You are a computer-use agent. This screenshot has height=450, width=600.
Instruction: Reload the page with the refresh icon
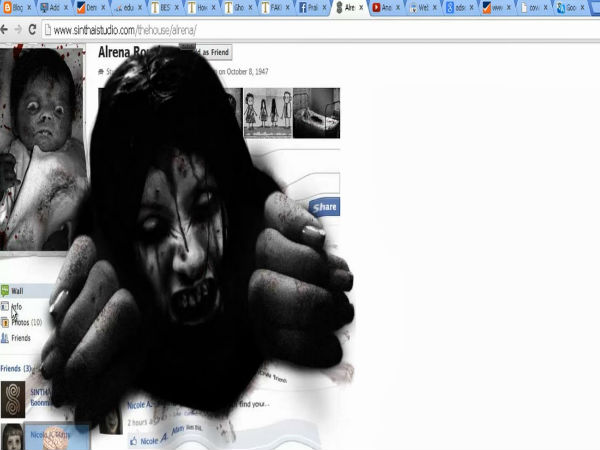(33, 29)
